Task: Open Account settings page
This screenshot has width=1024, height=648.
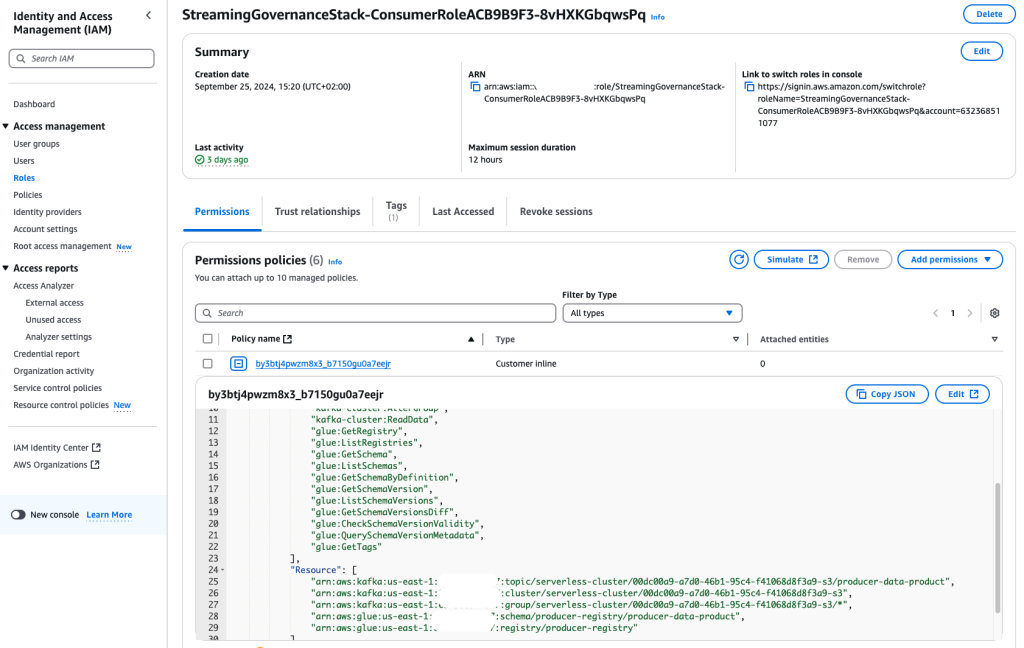Action: (x=46, y=229)
